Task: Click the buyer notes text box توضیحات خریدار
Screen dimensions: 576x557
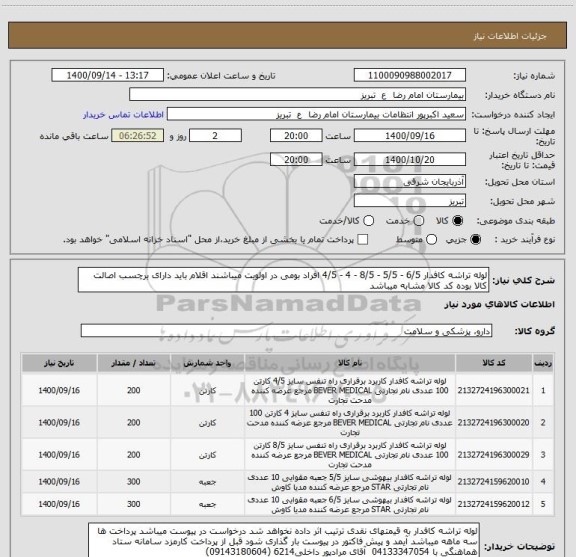Action: coord(284,540)
